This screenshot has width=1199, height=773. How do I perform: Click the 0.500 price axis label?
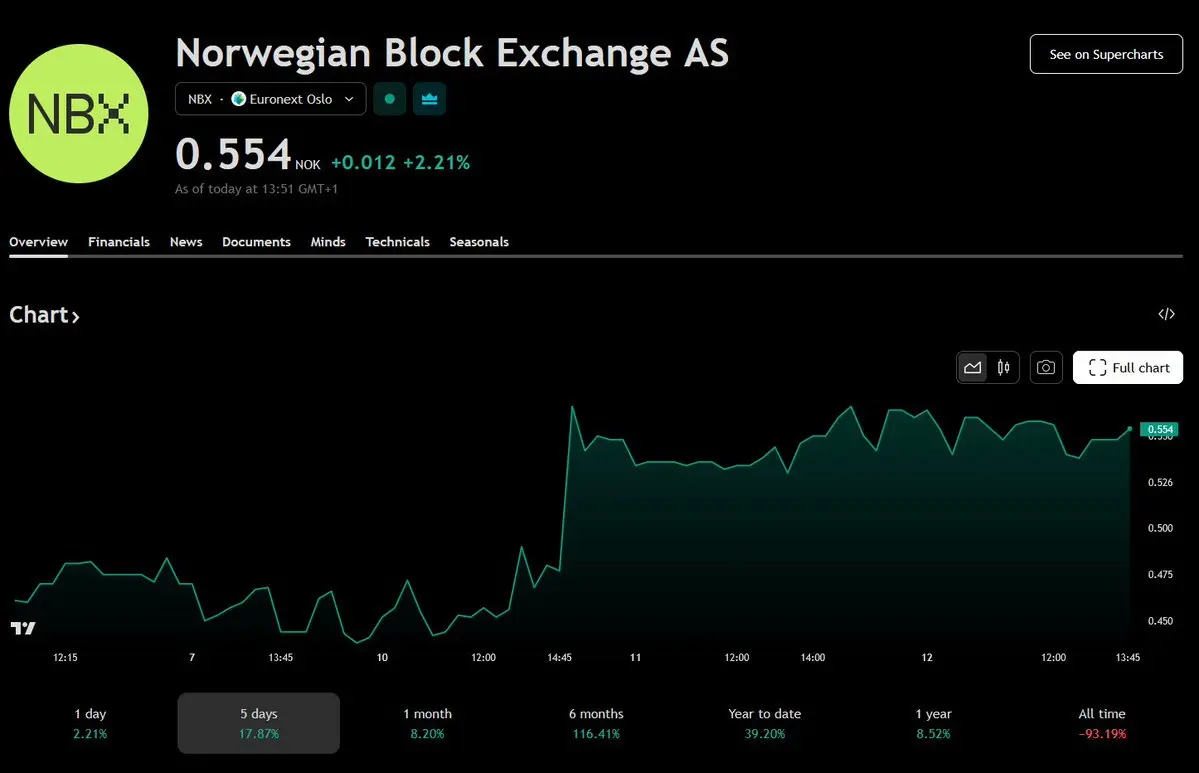pyautogui.click(x=1160, y=528)
